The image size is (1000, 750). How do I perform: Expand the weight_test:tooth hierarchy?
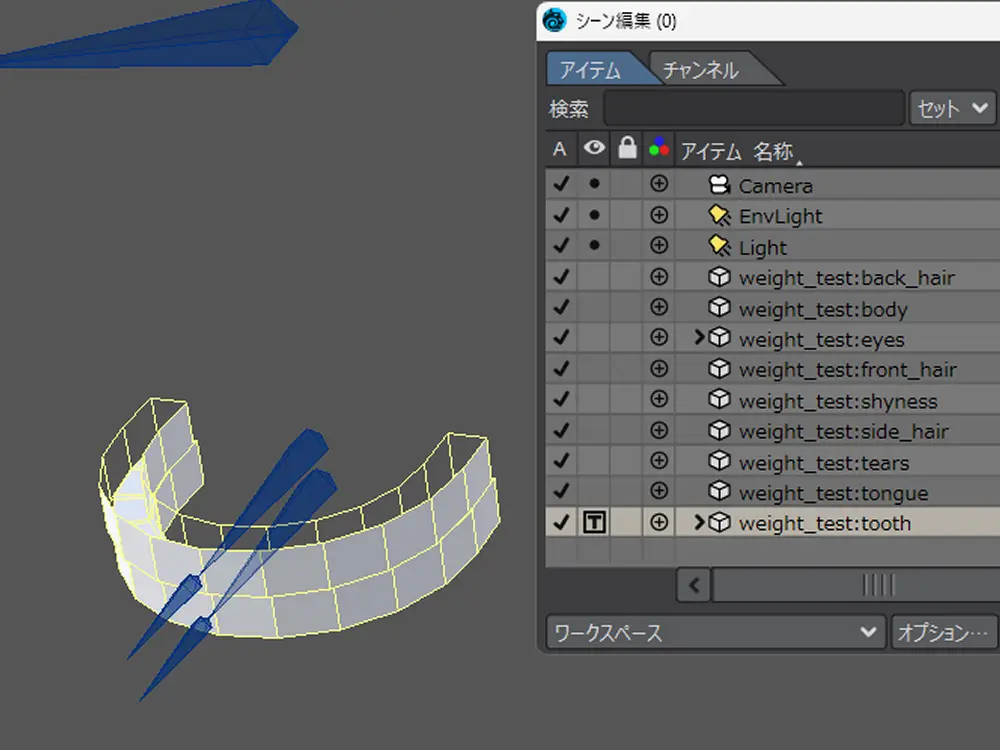700,523
